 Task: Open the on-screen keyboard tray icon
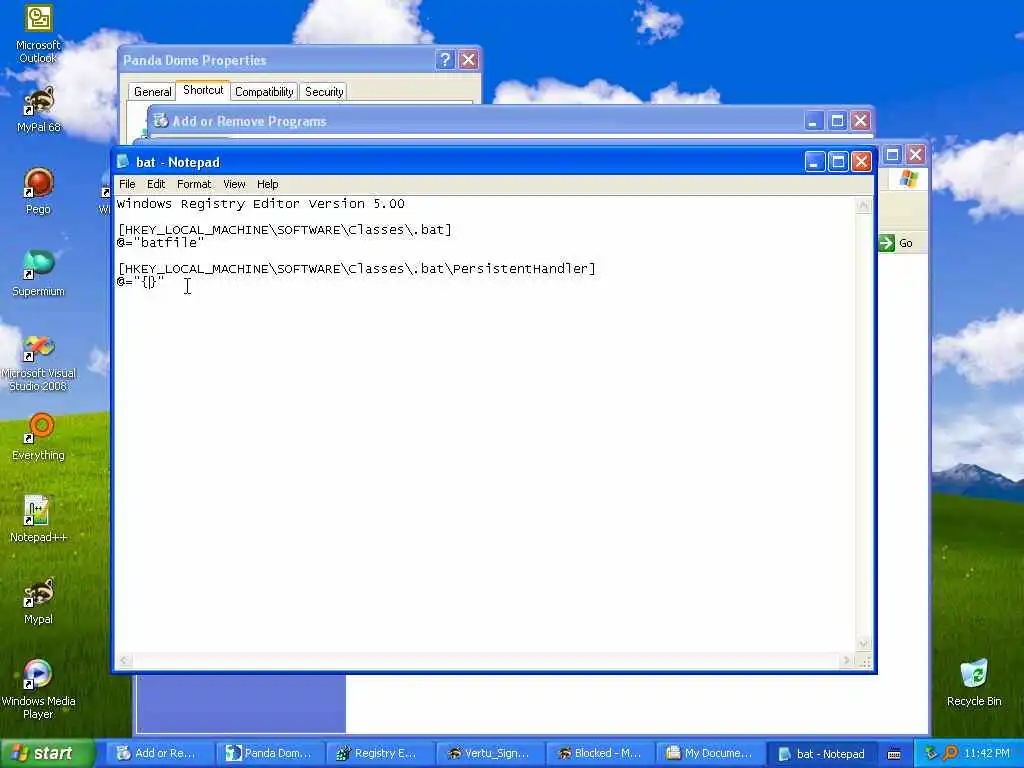pyautogui.click(x=894, y=754)
